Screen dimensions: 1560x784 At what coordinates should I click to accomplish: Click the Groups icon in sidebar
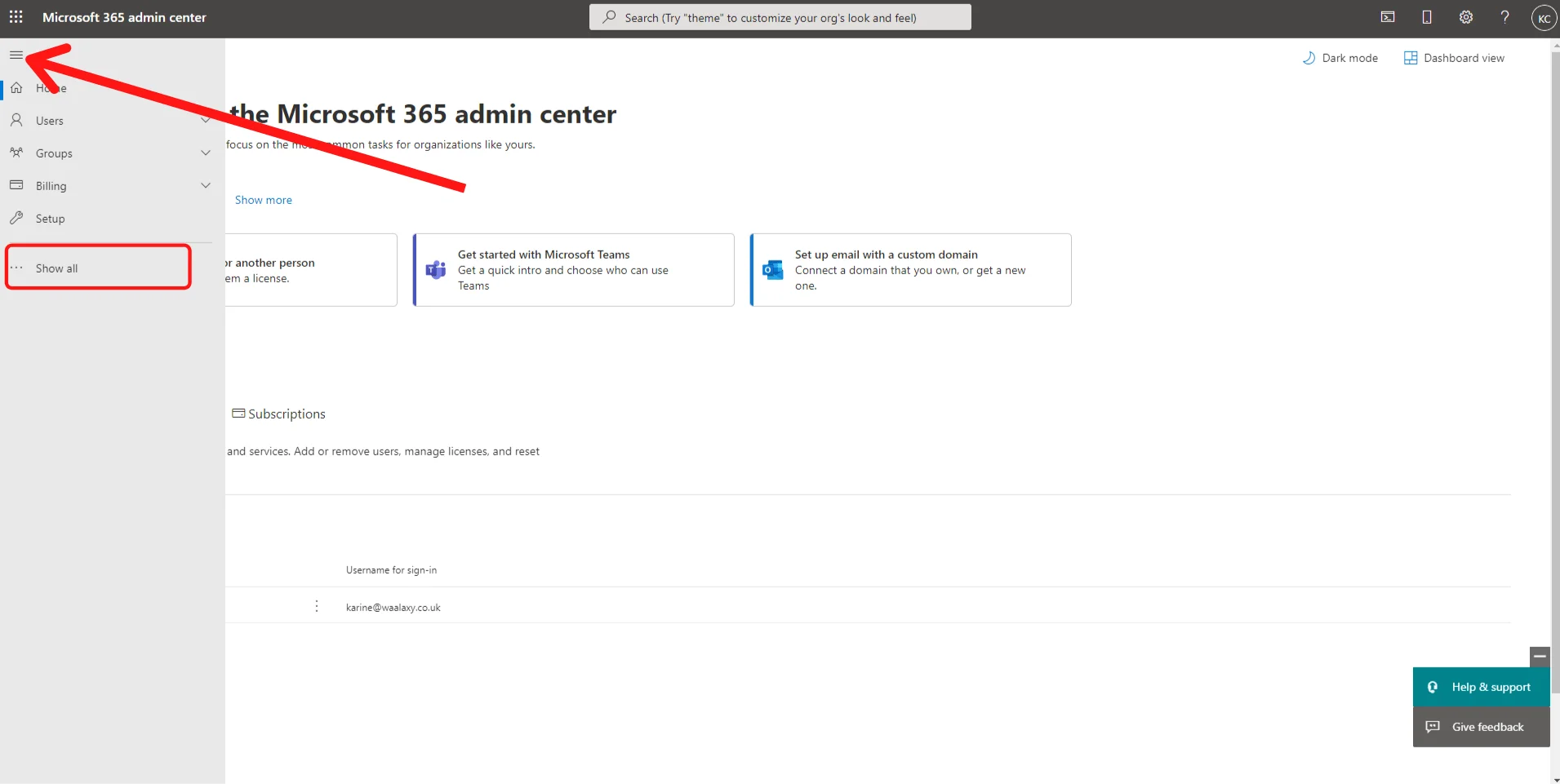[16, 153]
